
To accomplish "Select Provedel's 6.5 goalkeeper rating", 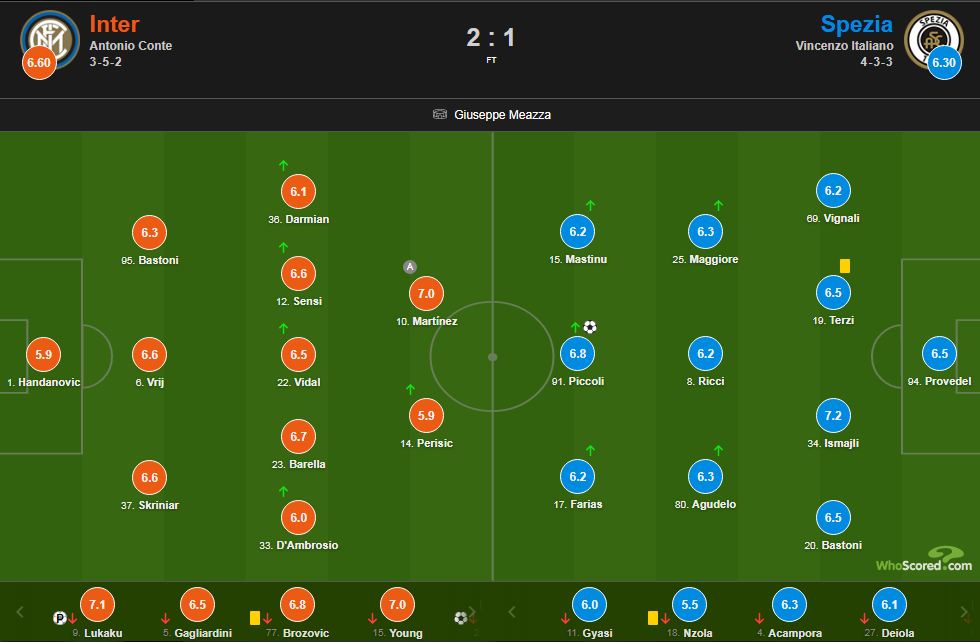I will click(939, 354).
